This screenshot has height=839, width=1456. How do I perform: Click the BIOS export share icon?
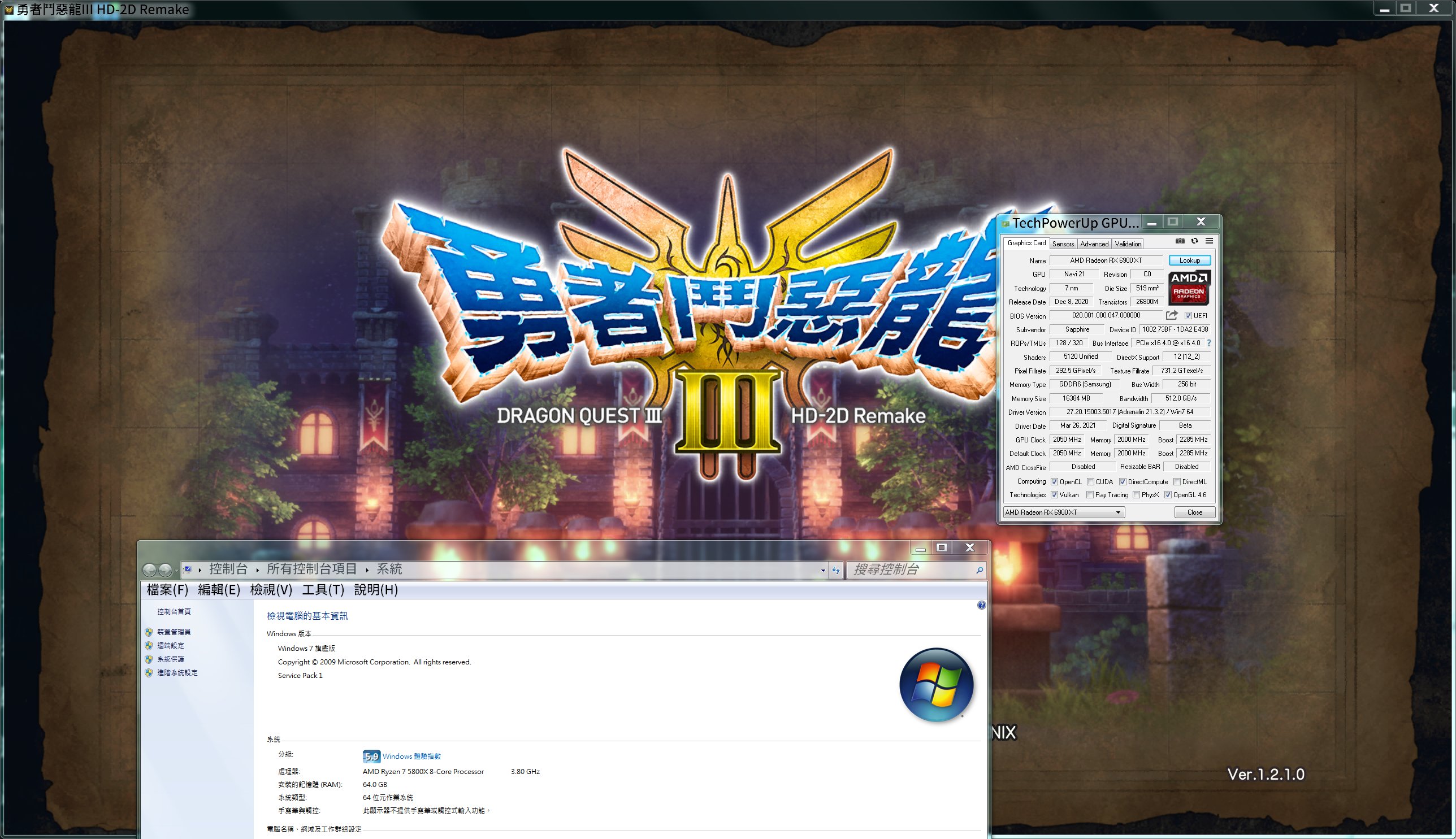tap(1171, 315)
